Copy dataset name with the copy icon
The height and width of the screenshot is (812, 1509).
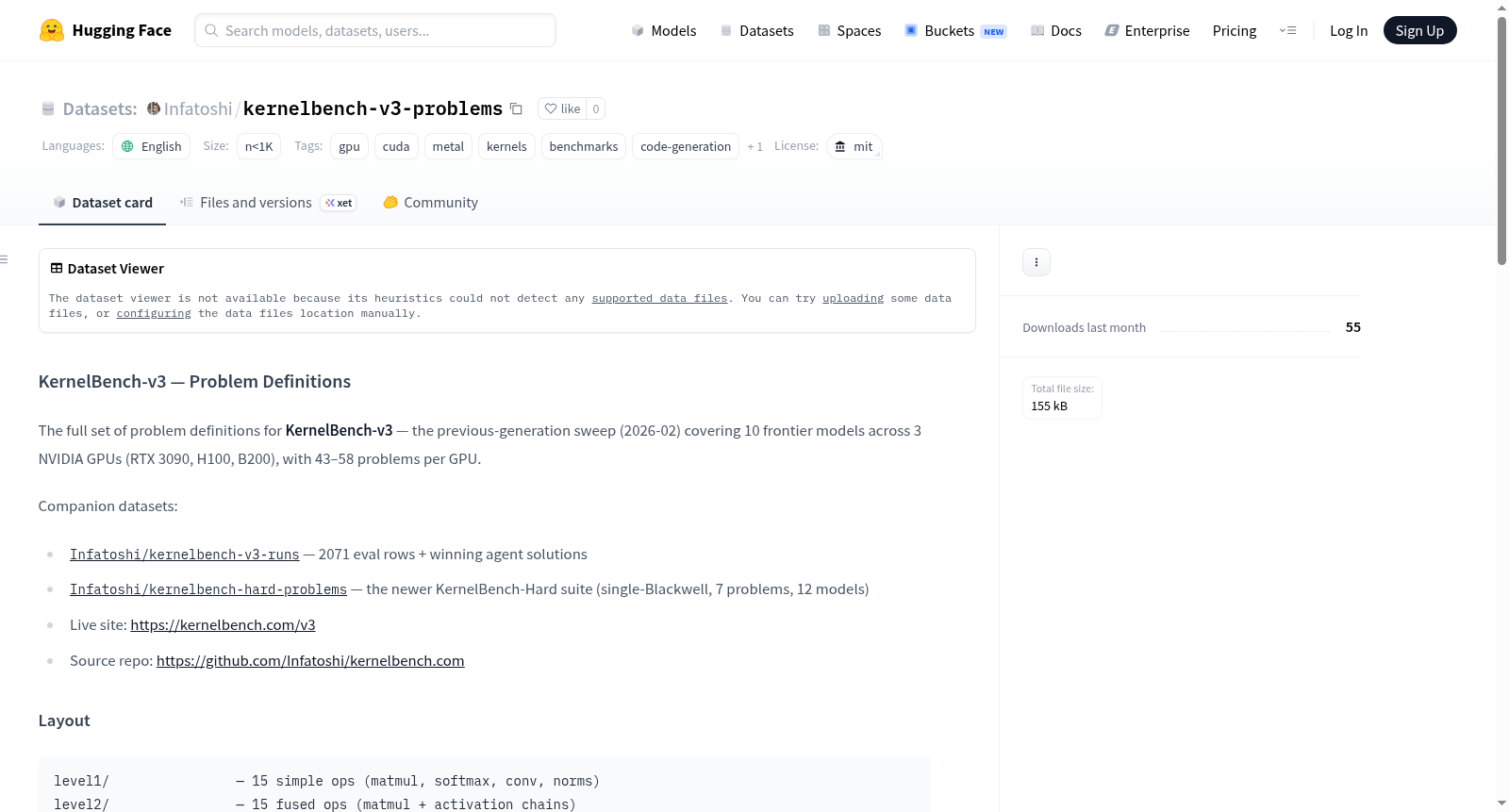point(516,108)
